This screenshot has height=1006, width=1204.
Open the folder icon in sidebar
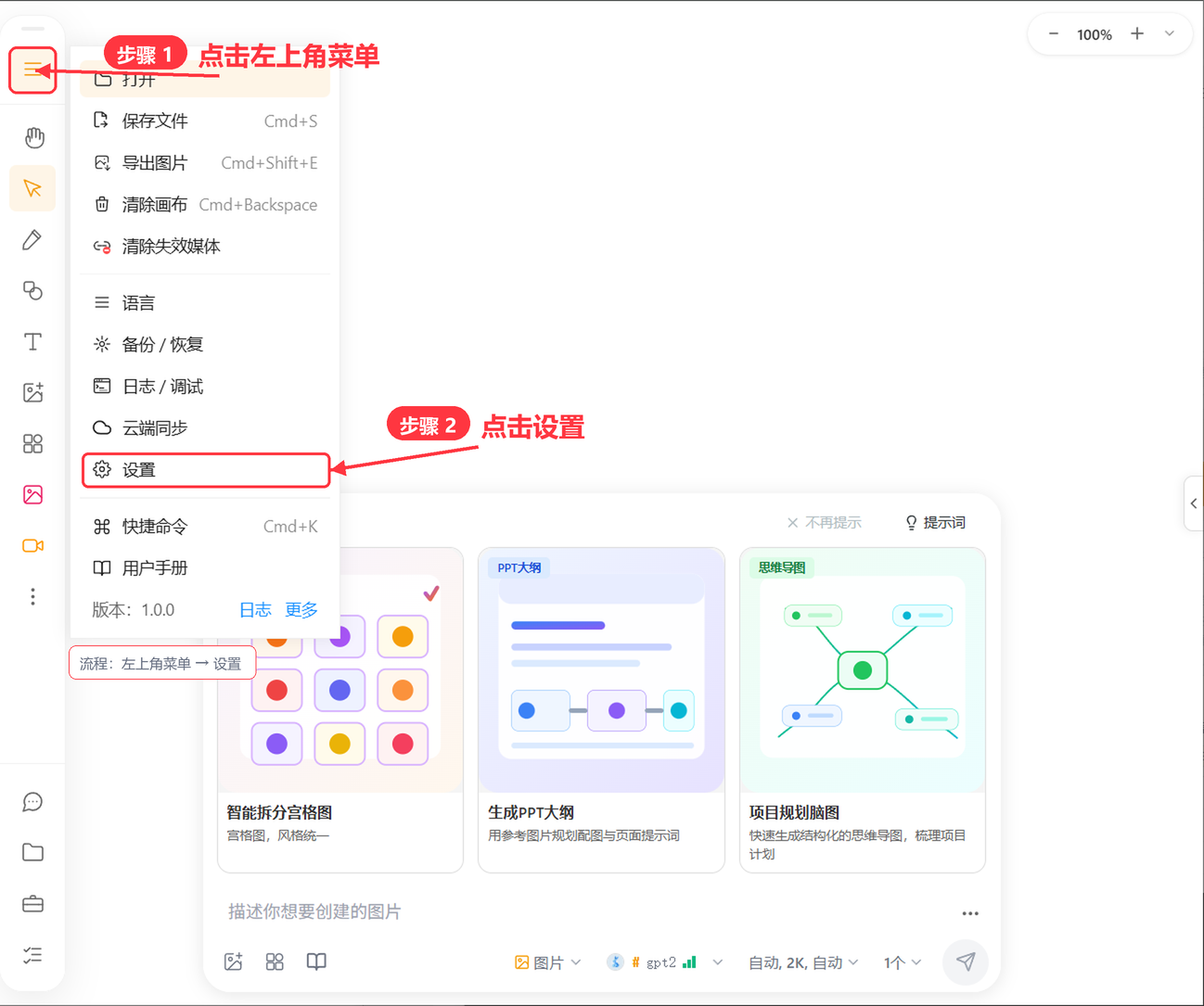(x=33, y=853)
